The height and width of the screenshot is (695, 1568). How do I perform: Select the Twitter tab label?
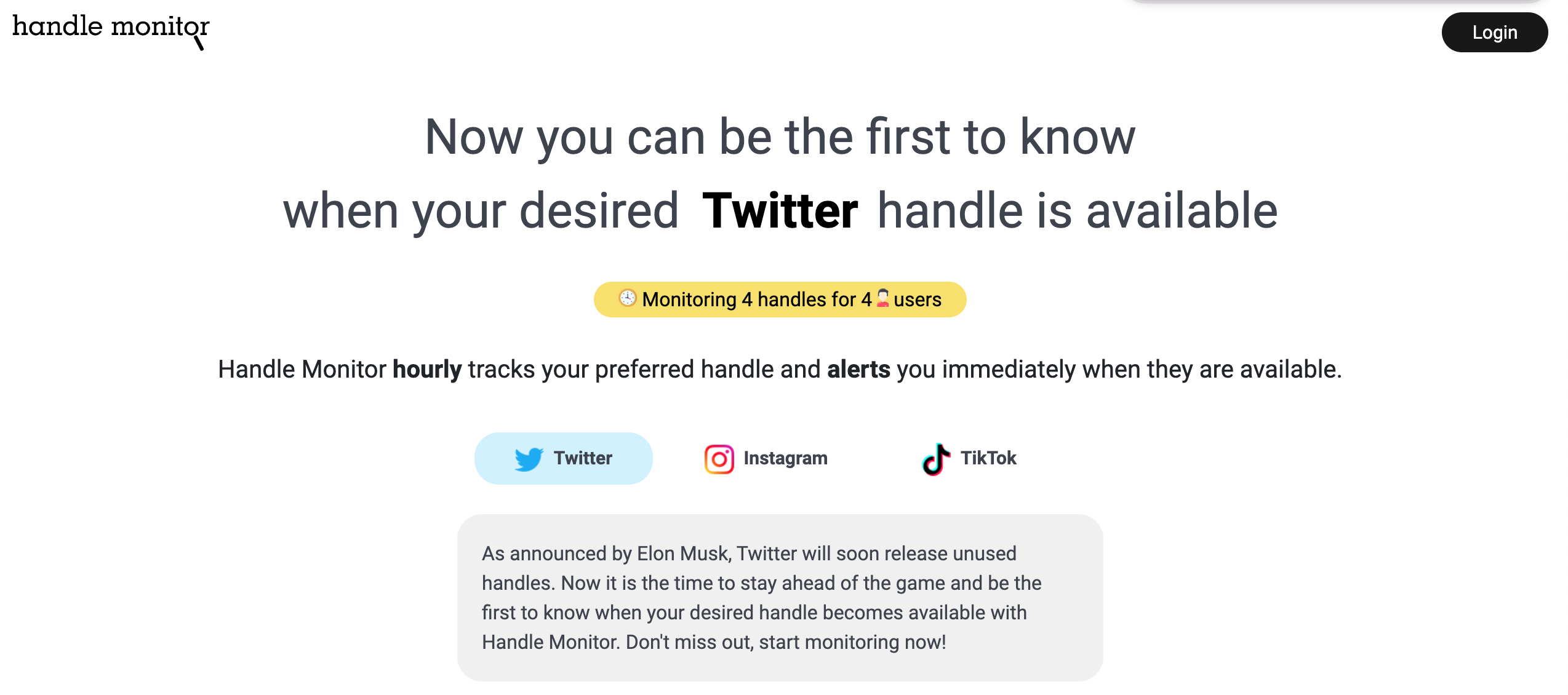583,458
